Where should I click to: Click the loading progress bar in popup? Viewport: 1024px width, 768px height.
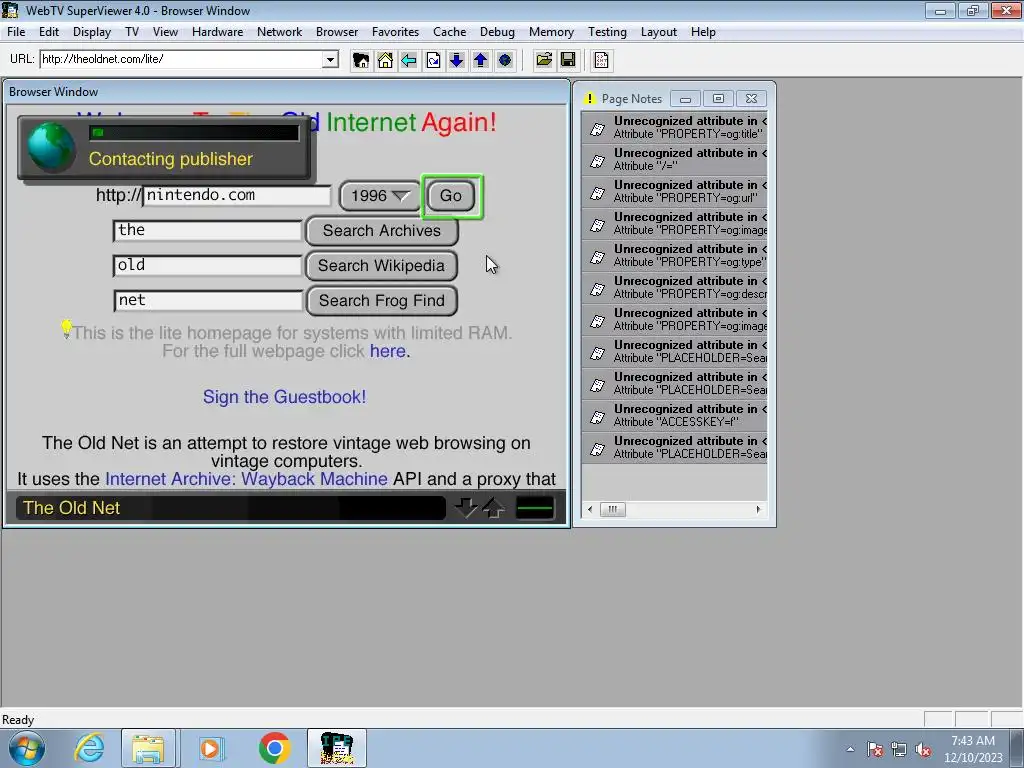click(x=194, y=133)
